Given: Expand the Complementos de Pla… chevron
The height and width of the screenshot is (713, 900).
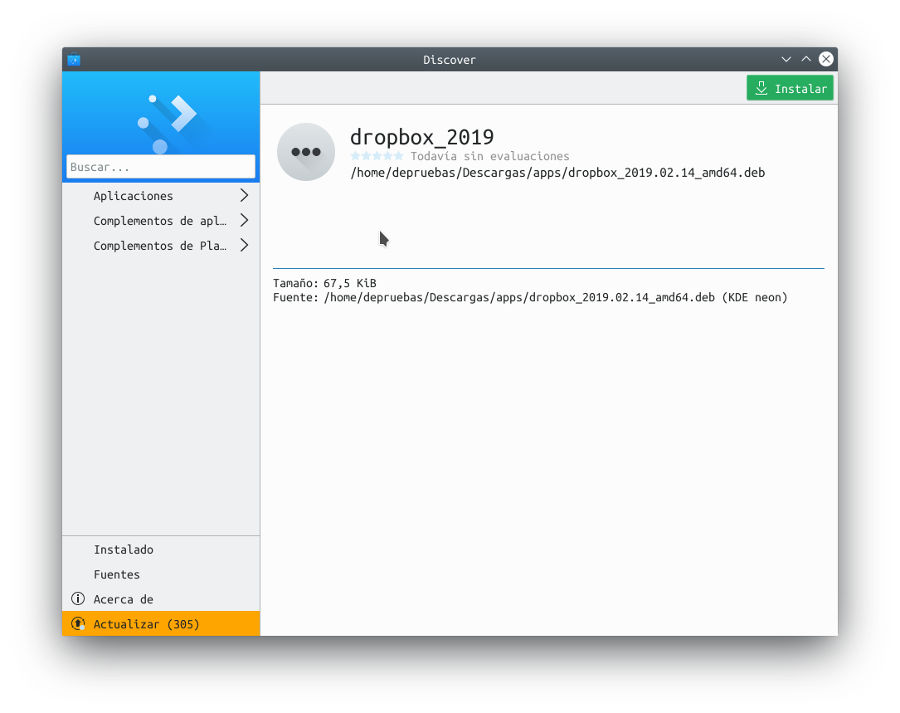Looking at the screenshot, I should click(x=244, y=246).
